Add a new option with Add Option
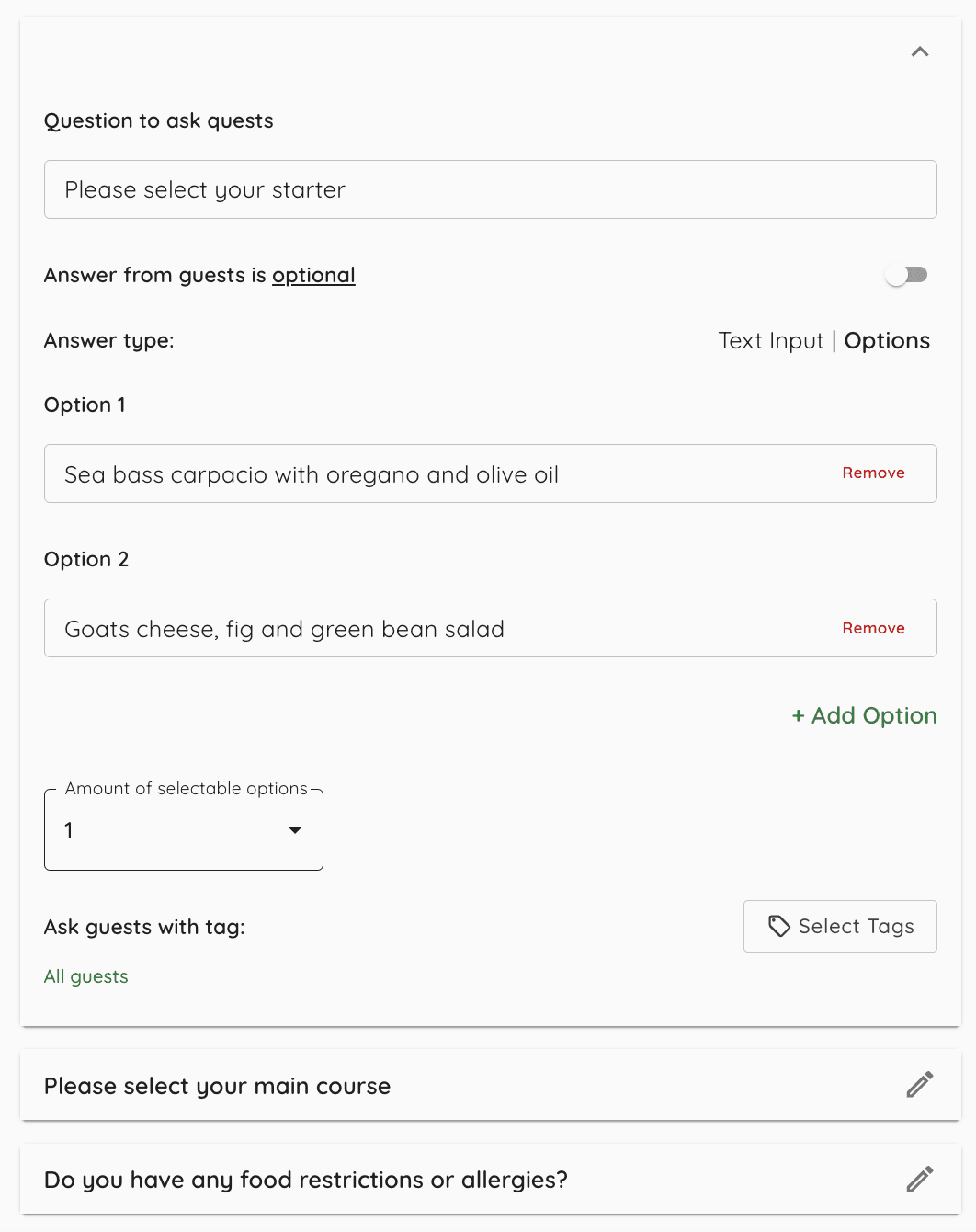The width and height of the screenshot is (976, 1232). click(x=863, y=715)
